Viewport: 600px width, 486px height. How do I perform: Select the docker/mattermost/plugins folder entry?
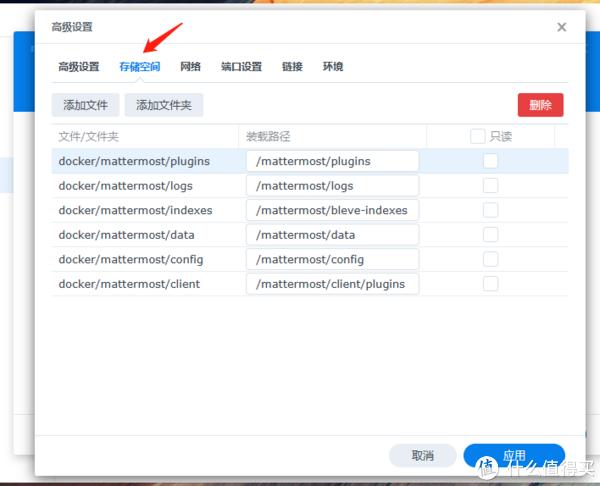click(x=134, y=161)
